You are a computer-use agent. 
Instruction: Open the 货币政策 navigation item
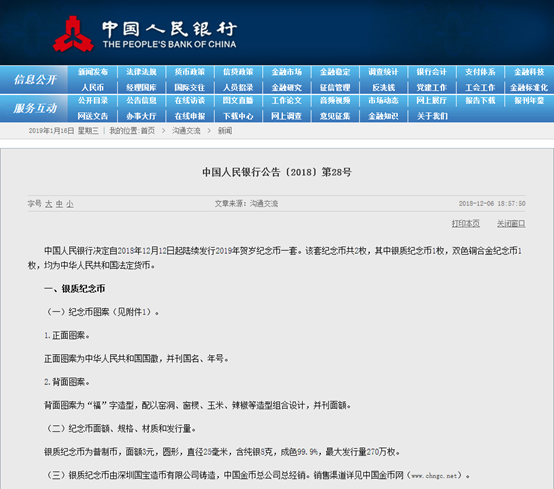pyautogui.click(x=190, y=72)
